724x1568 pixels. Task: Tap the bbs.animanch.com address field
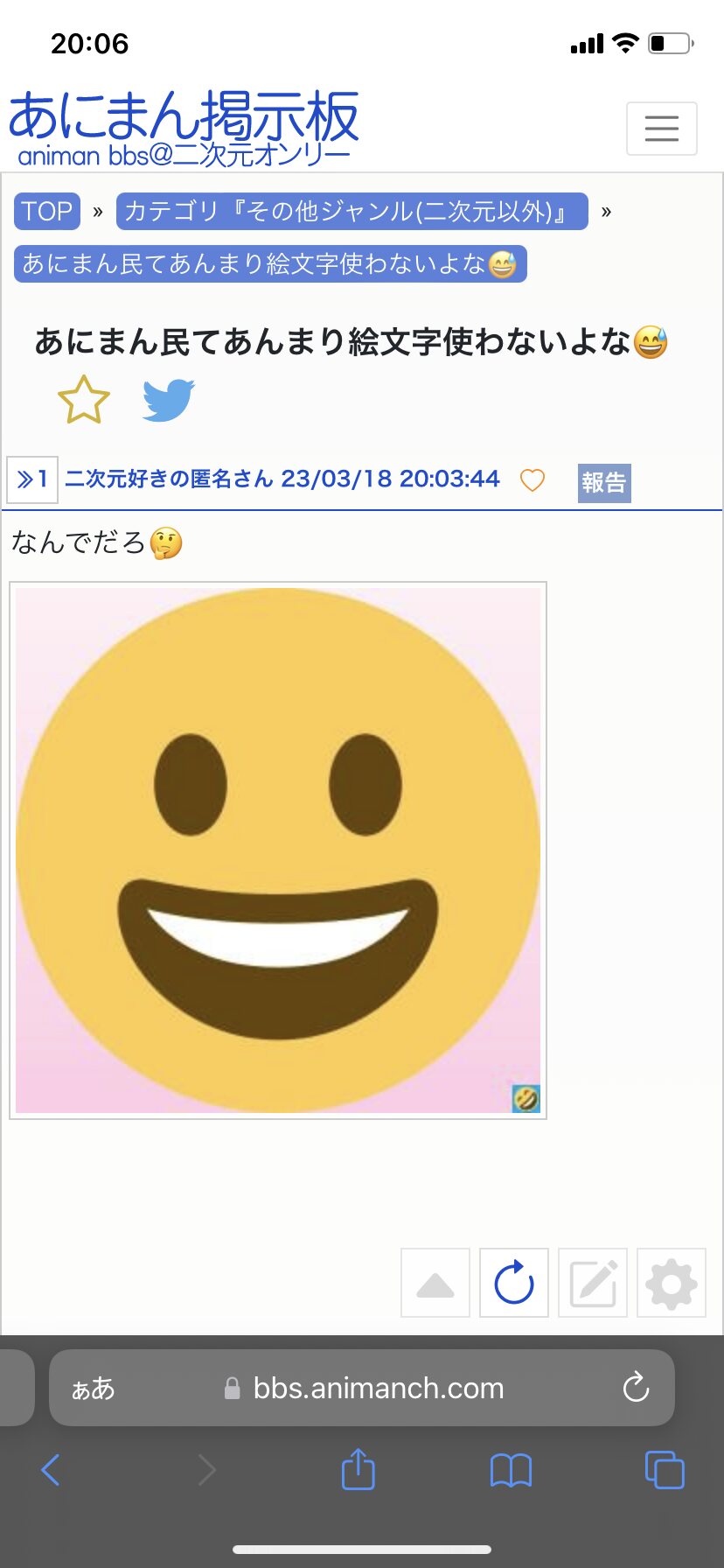coord(362,1388)
